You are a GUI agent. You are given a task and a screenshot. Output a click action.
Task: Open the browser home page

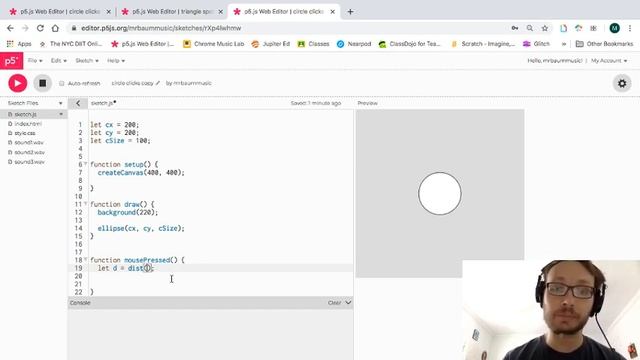55,28
